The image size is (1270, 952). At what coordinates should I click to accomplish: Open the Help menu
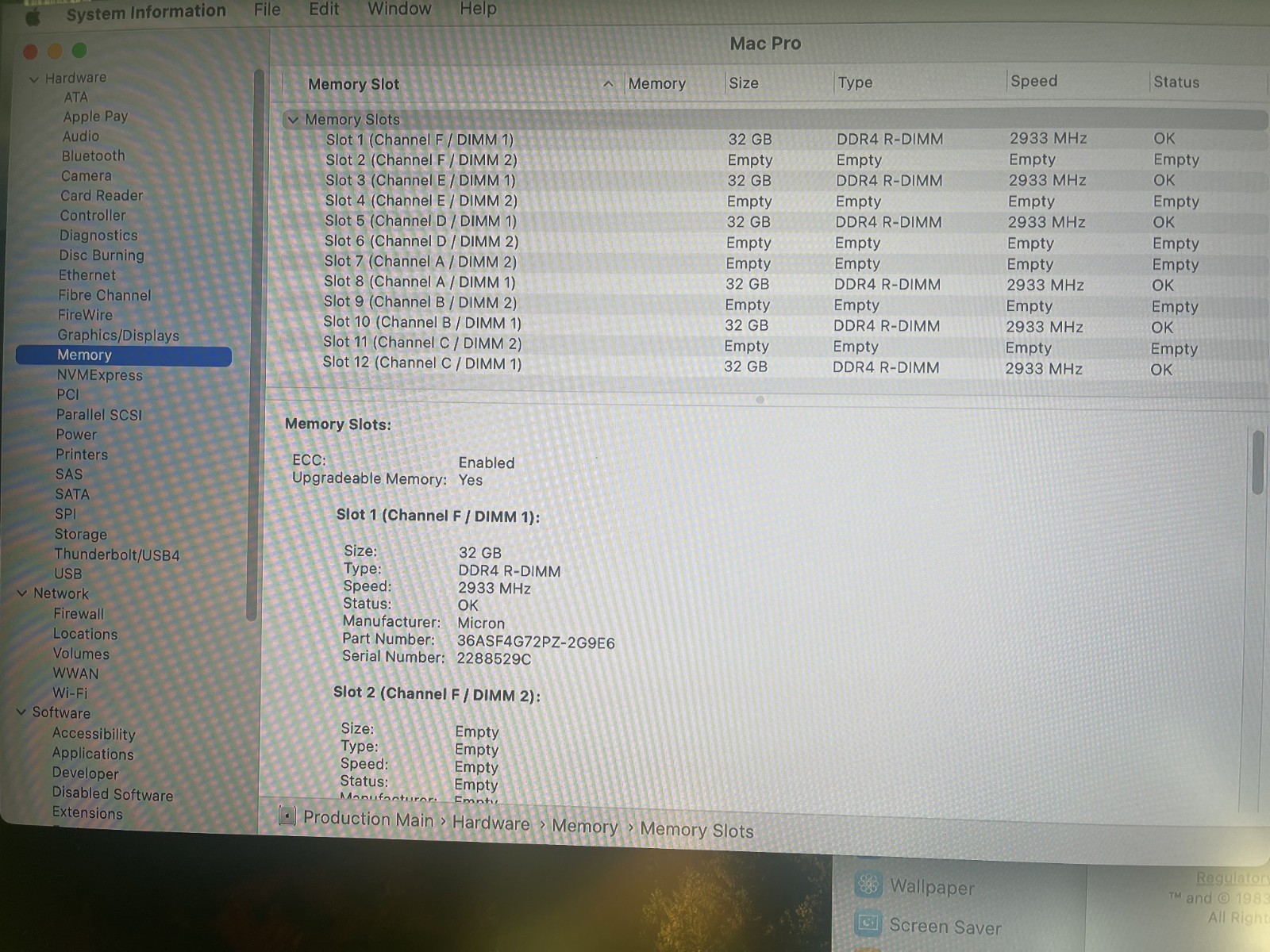[478, 10]
